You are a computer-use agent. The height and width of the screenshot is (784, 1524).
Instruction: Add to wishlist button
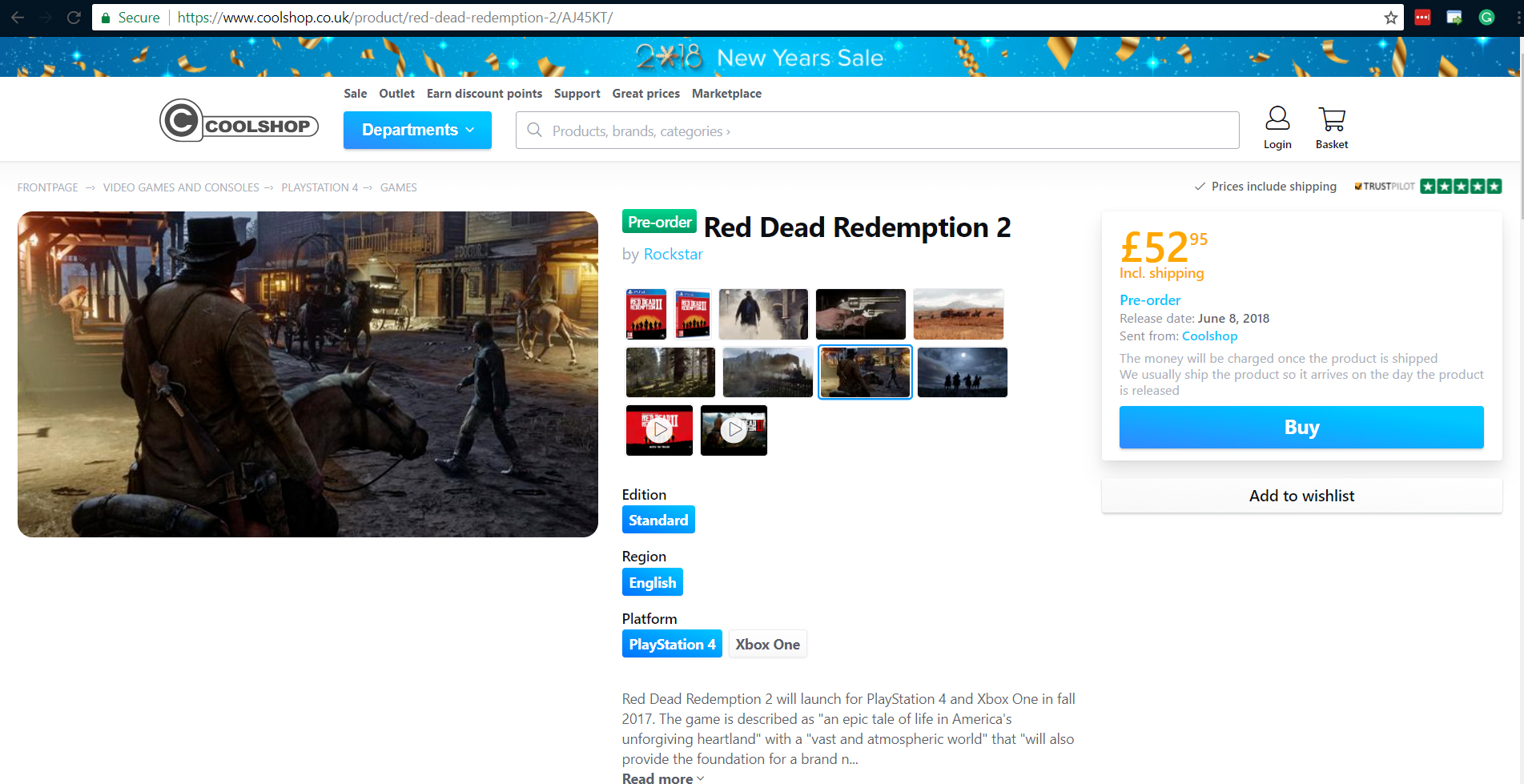(x=1301, y=496)
